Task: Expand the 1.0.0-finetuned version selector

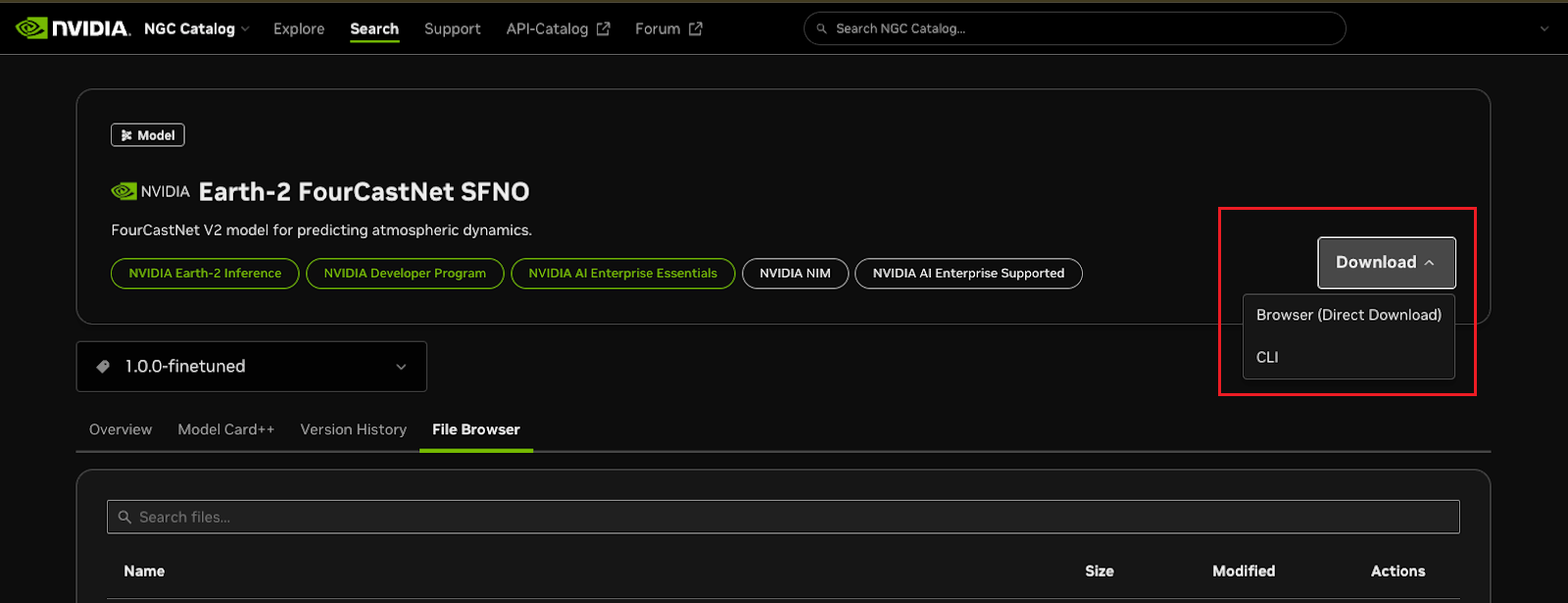Action: 252,367
